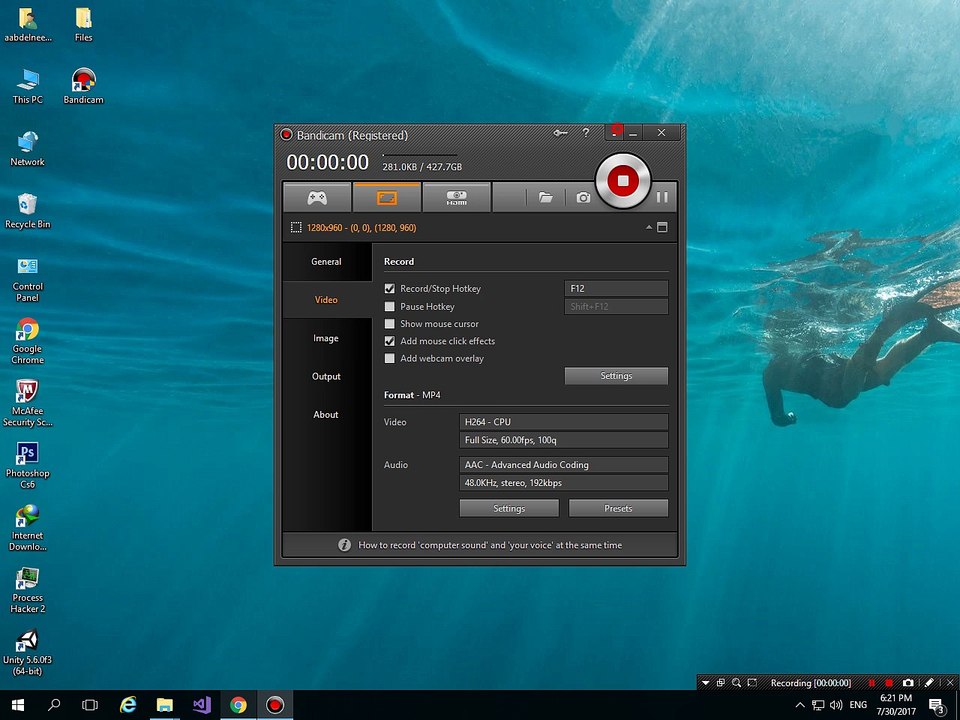Click the 1280x960 recording area text
Image resolution: width=960 pixels, height=720 pixels.
(361, 227)
